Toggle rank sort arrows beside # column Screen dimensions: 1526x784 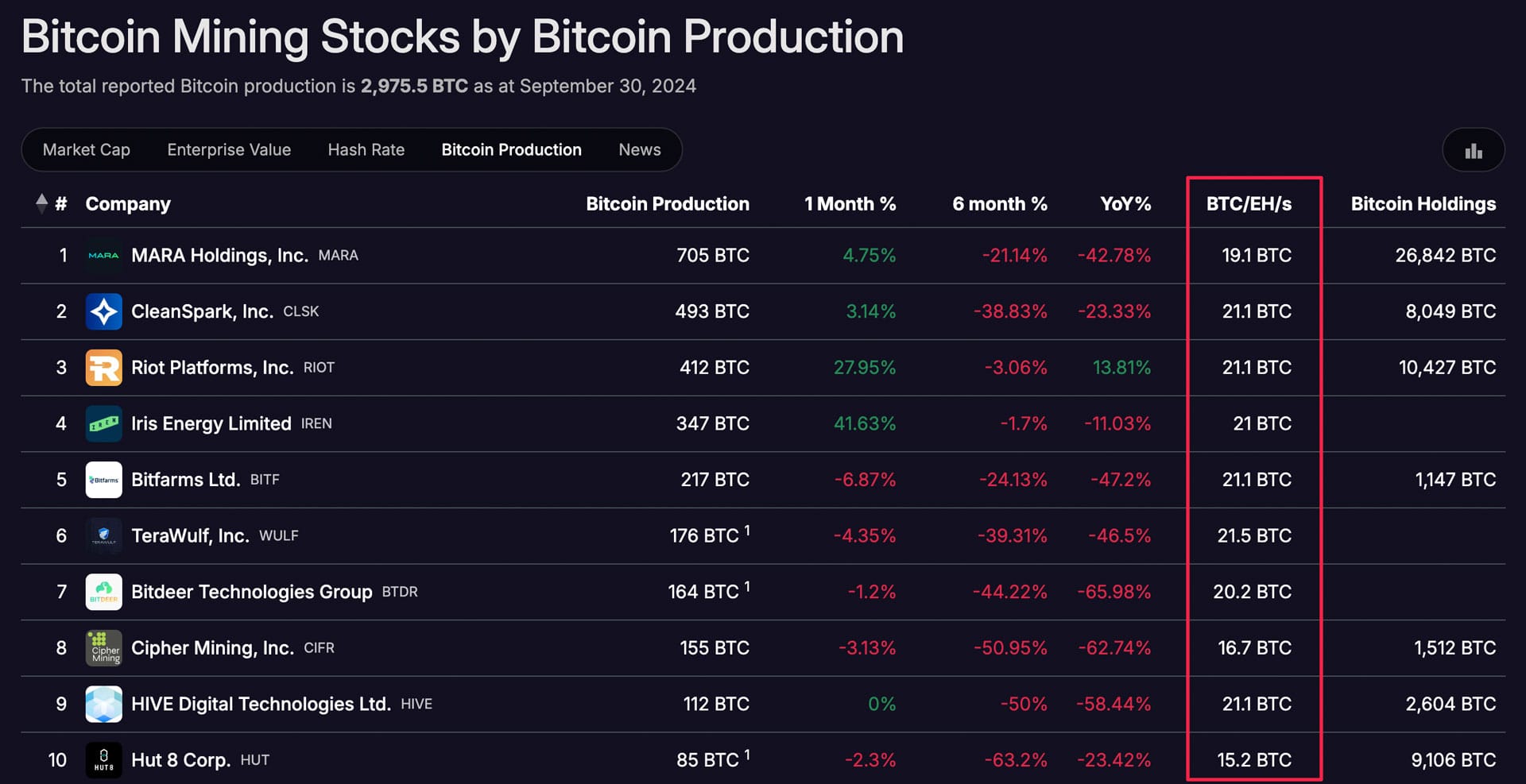[x=42, y=203]
